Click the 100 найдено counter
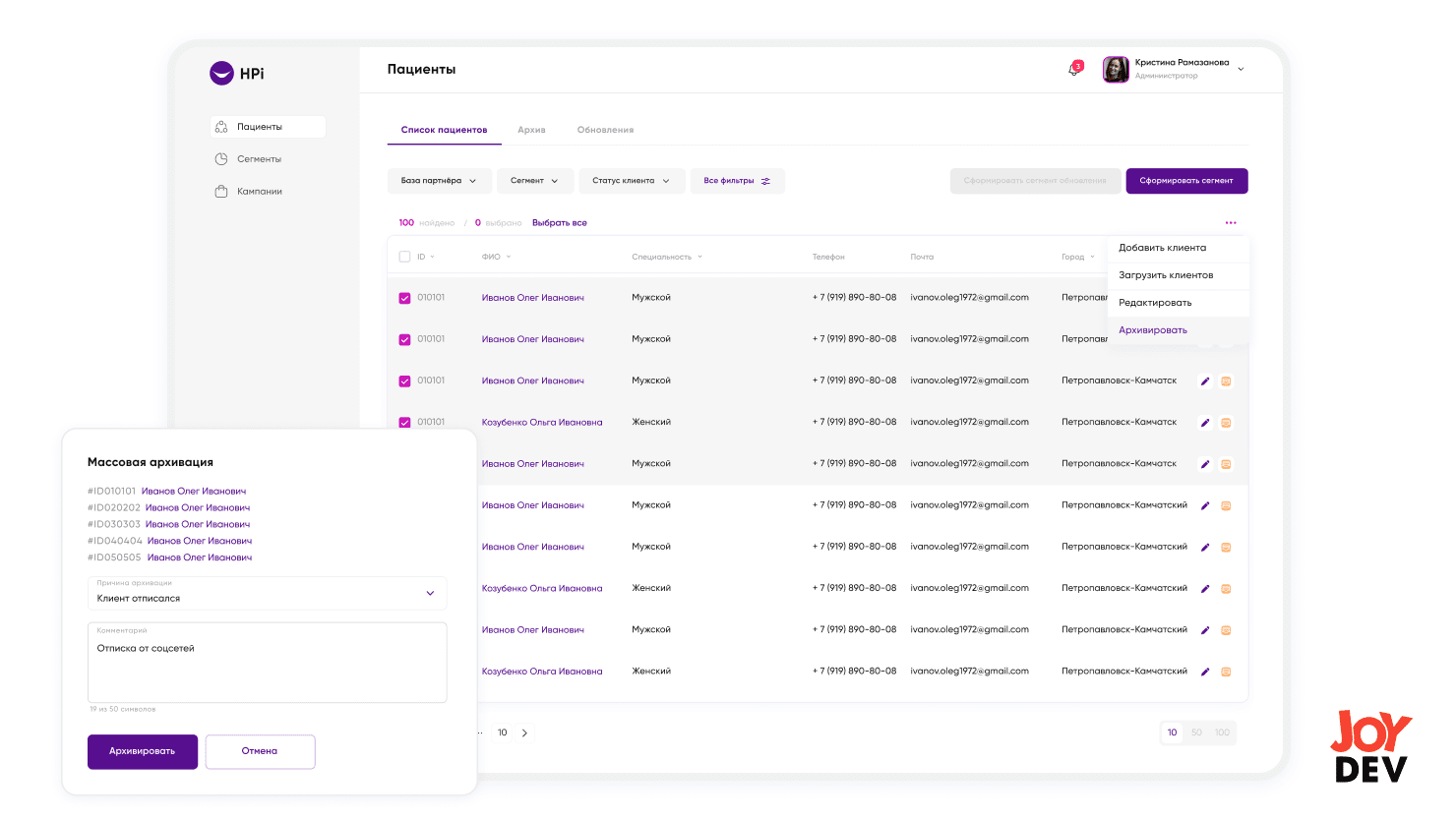This screenshot has height=820, width=1456. click(426, 223)
